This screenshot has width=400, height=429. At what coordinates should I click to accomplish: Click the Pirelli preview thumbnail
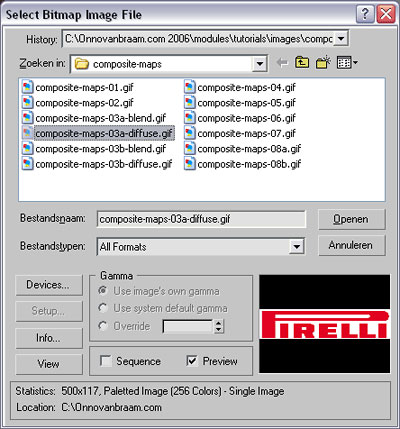point(324,324)
